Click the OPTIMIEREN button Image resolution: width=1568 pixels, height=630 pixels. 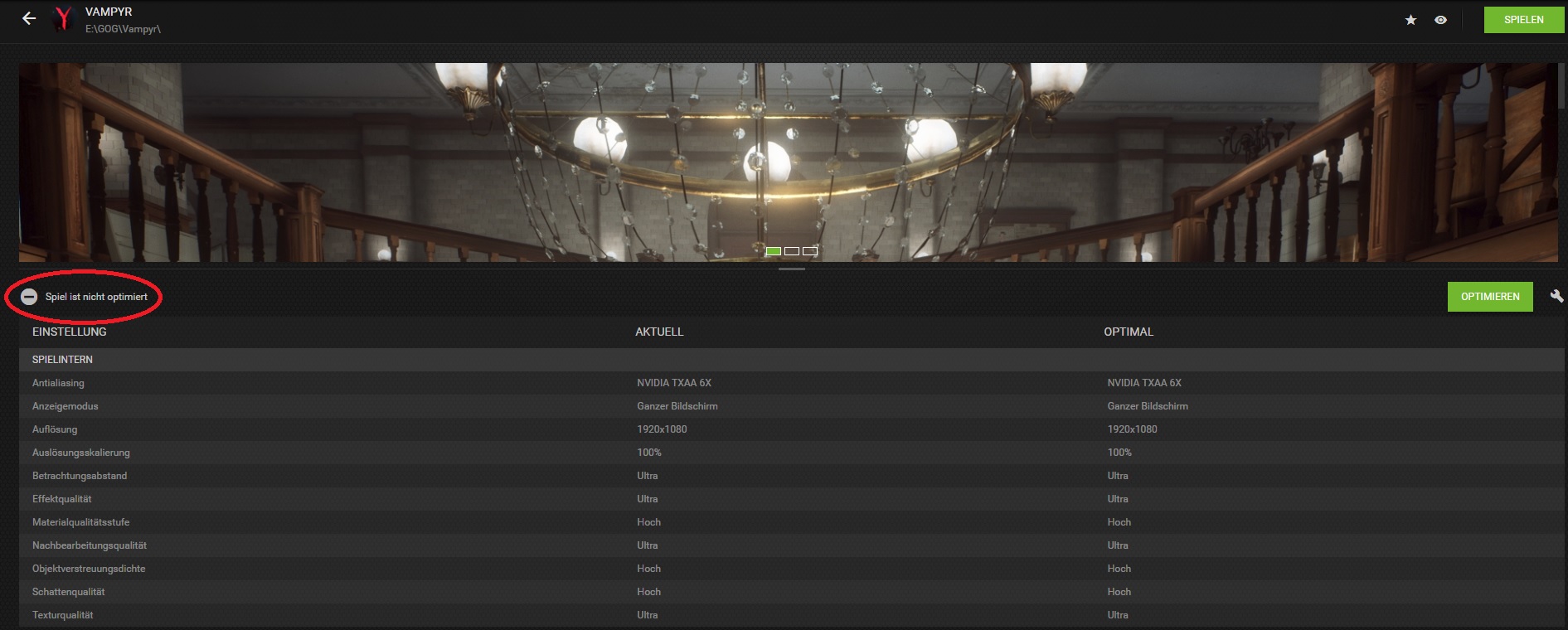coord(1490,297)
